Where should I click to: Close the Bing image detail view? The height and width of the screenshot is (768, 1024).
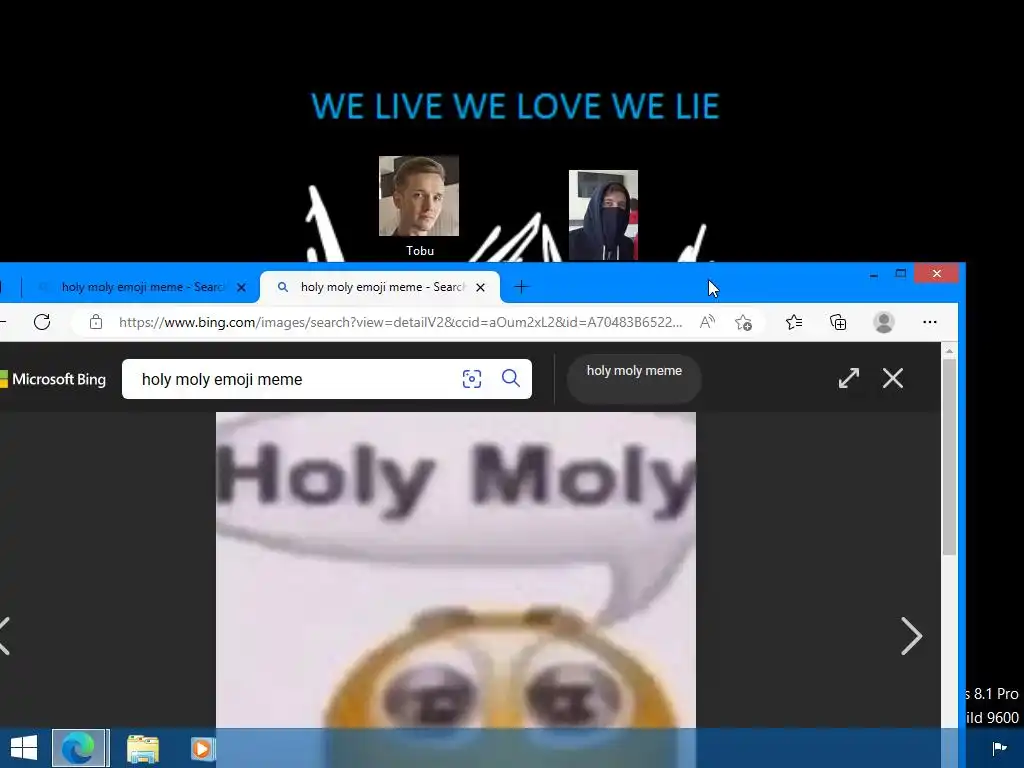(893, 378)
